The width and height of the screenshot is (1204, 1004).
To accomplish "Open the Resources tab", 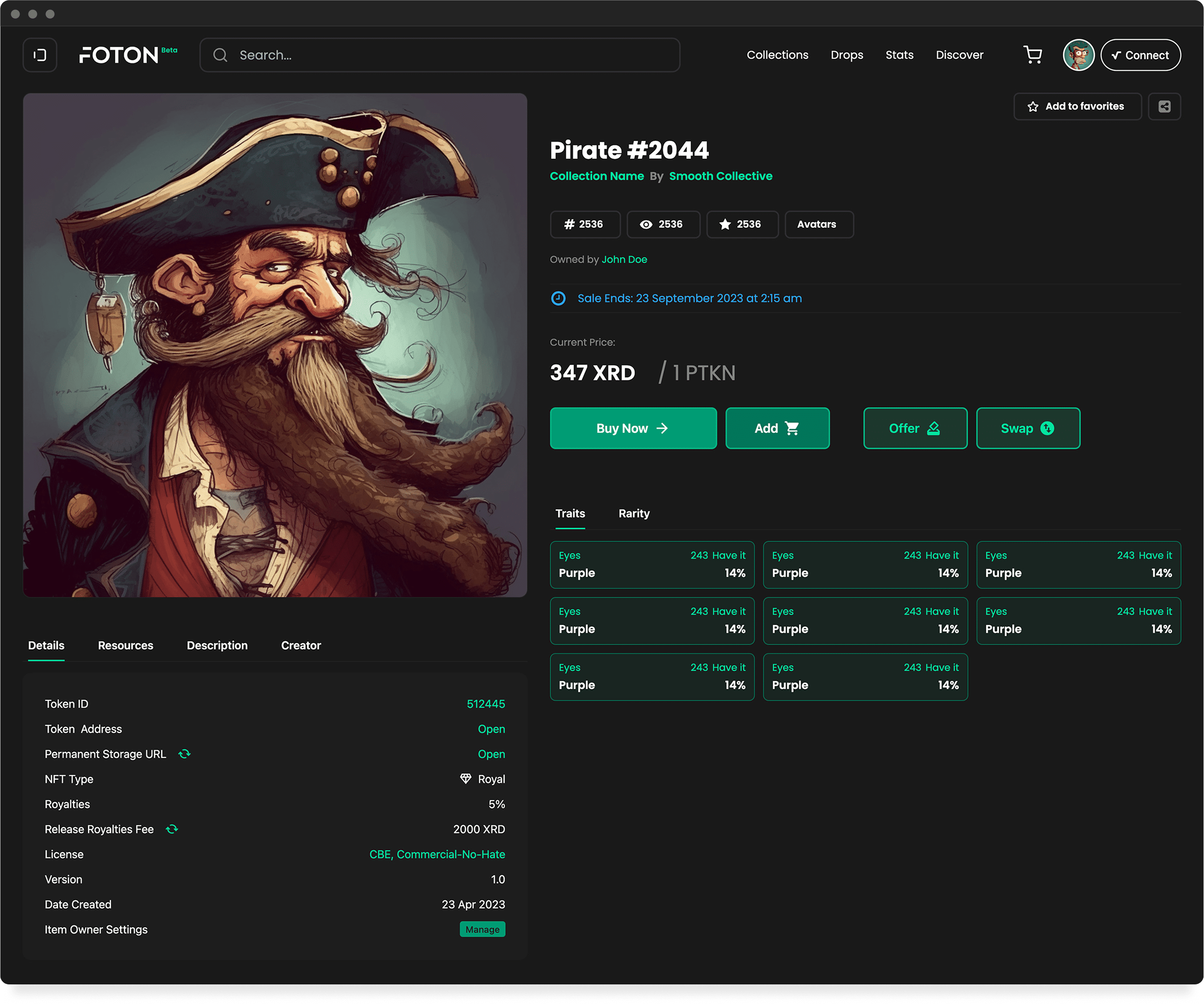I will [126, 646].
